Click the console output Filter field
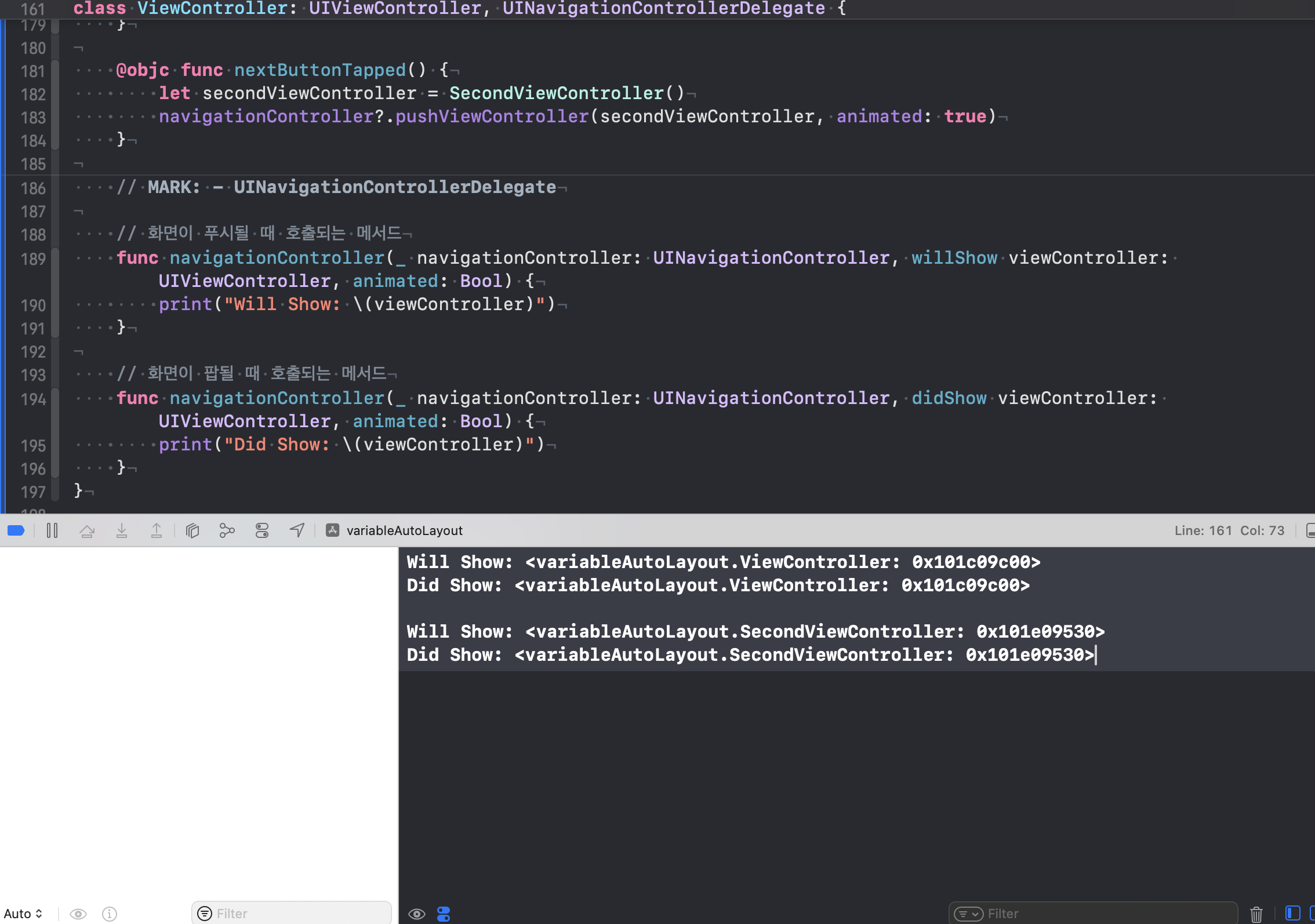 (1093, 914)
